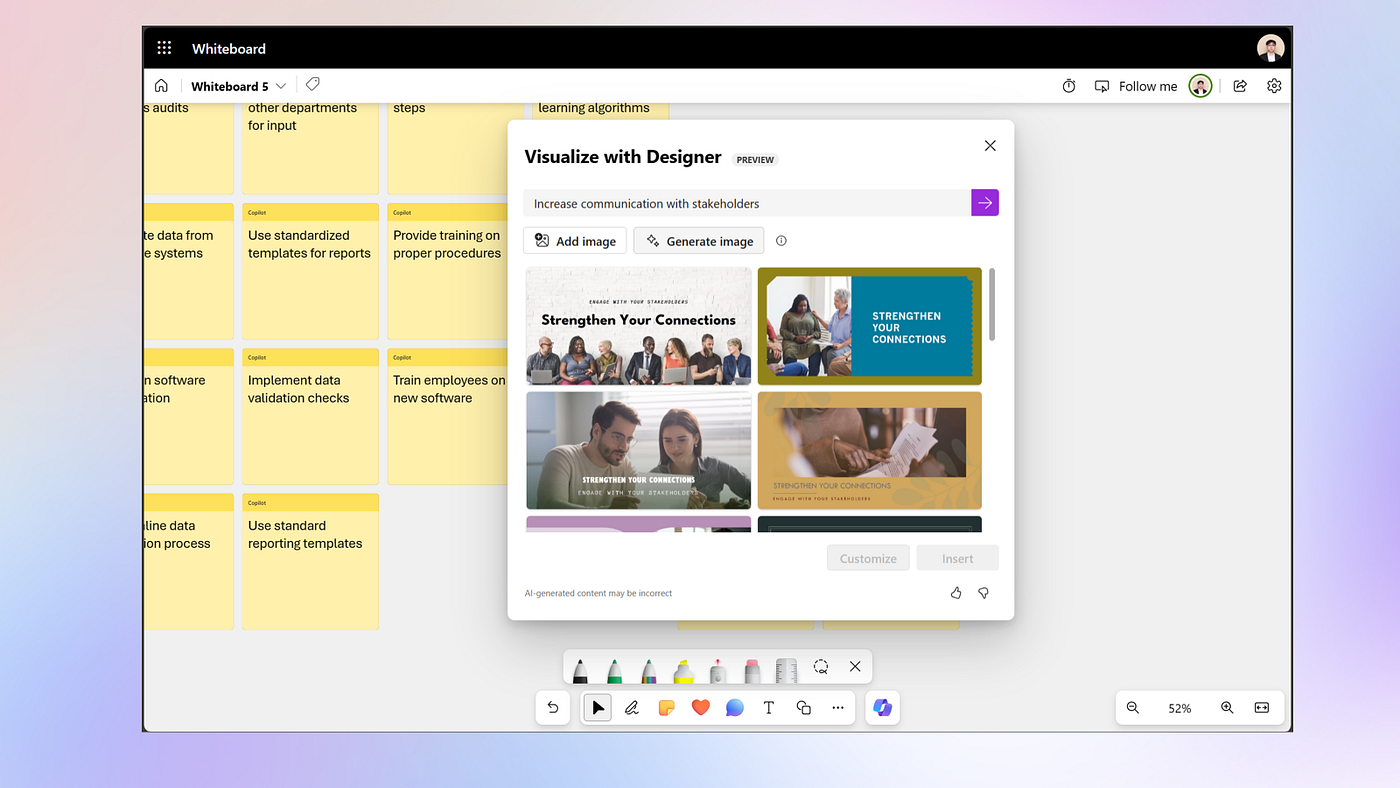Go to Whiteboard home icon
Screen dimensions: 1400x788
tap(161, 86)
